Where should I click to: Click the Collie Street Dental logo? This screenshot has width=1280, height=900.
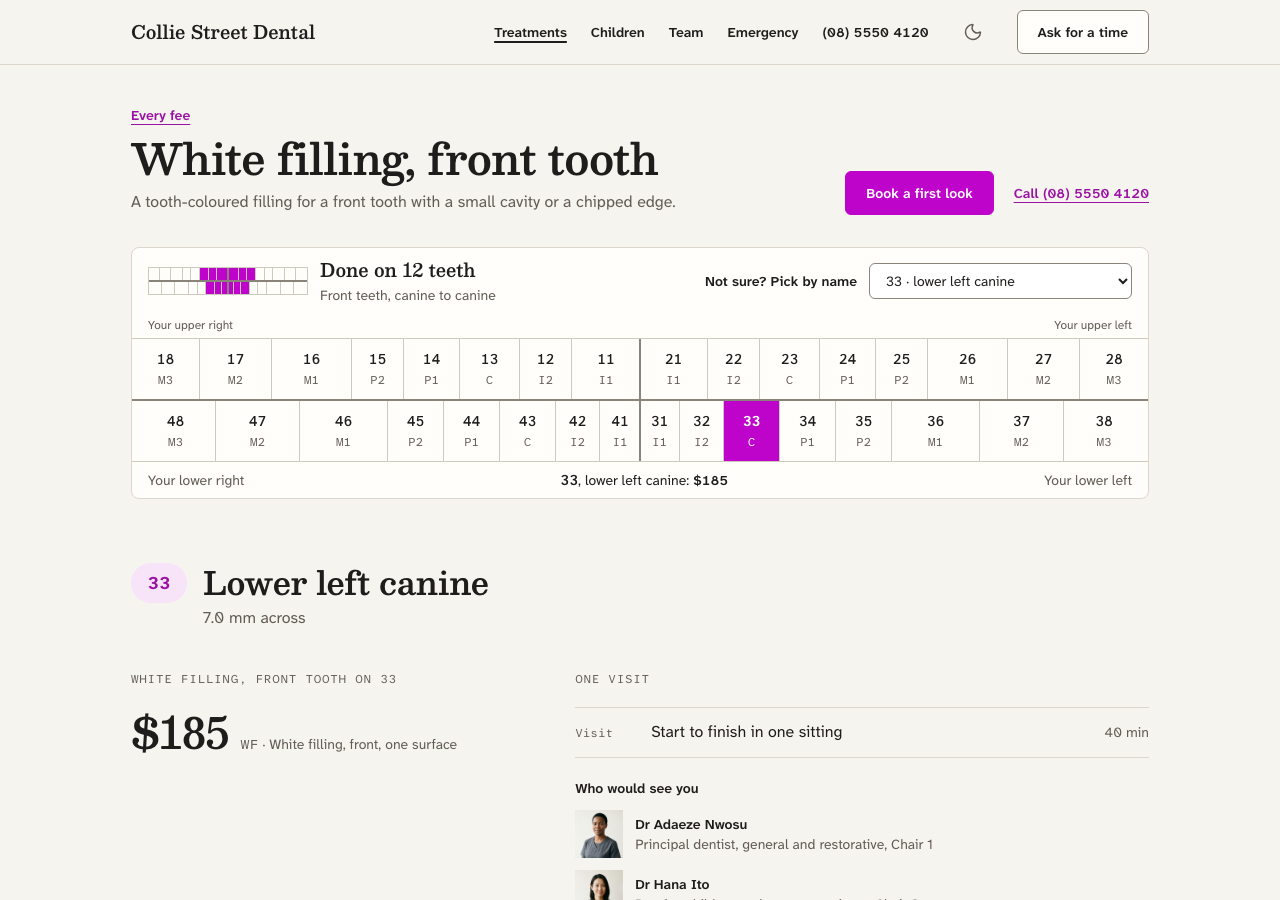[x=223, y=32]
